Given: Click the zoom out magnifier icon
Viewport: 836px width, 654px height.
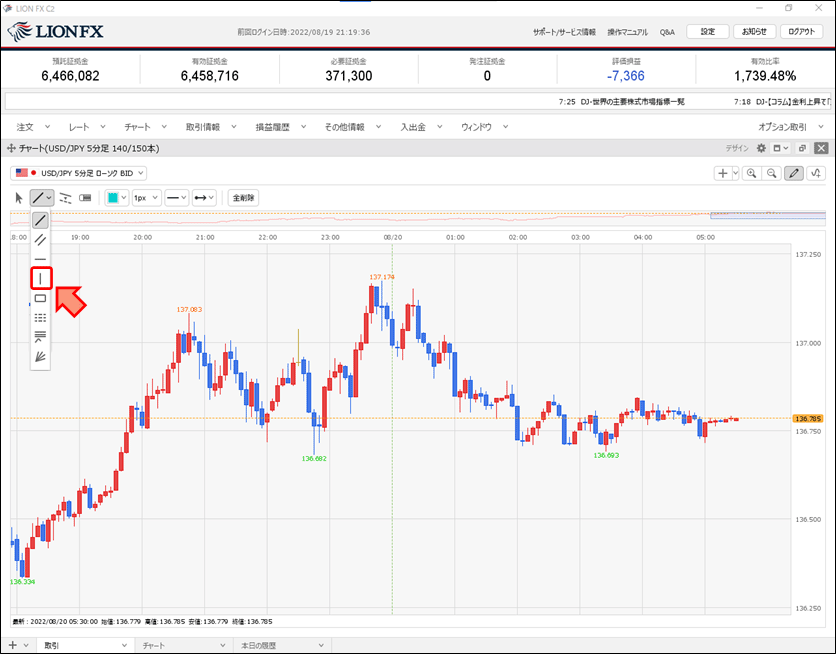Looking at the screenshot, I should tap(771, 173).
